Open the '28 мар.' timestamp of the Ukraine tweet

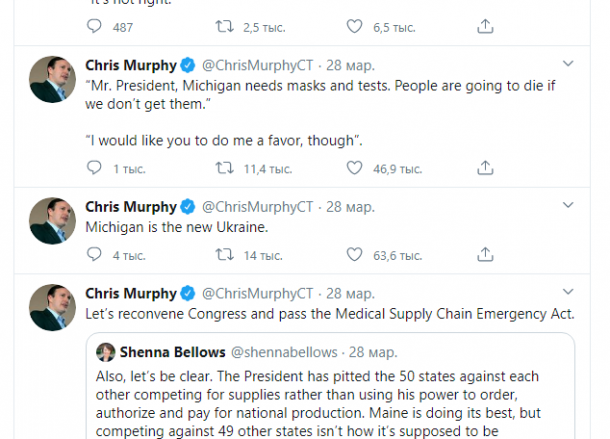[x=350, y=207]
